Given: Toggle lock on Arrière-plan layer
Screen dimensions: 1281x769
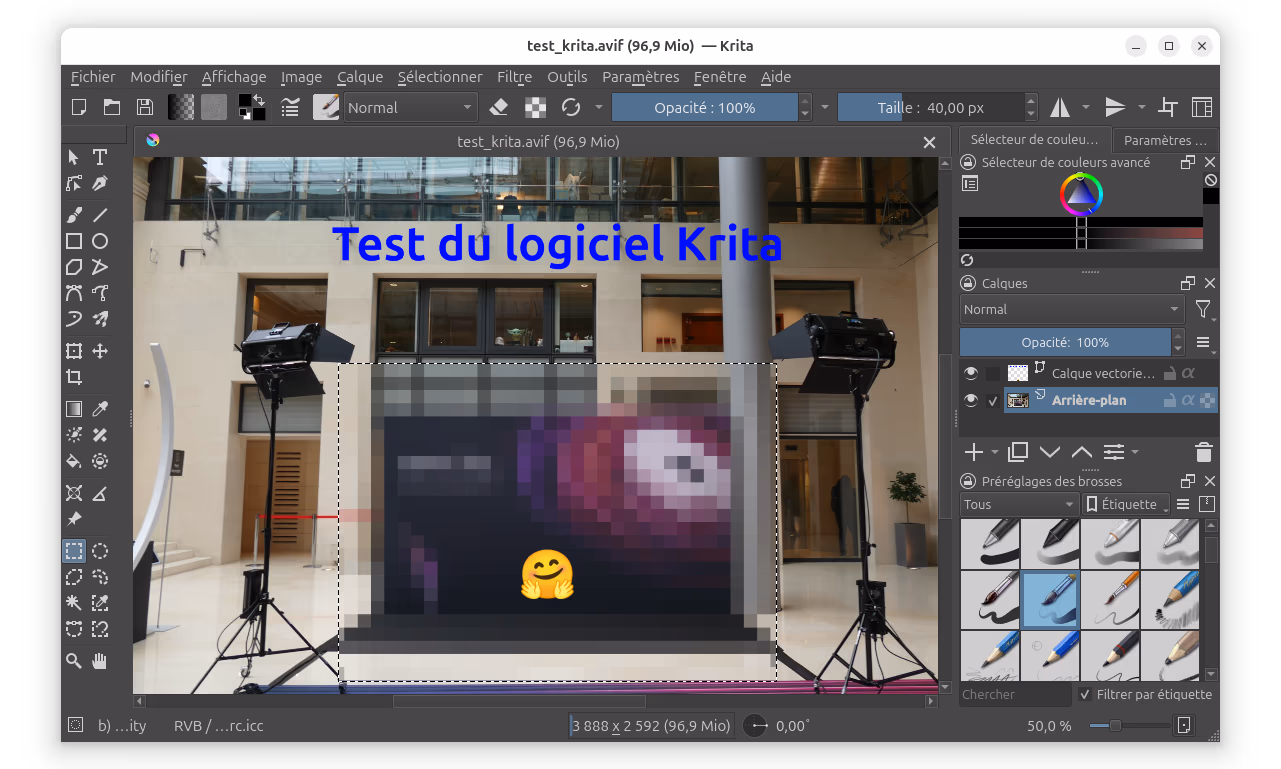Looking at the screenshot, I should tap(1168, 400).
